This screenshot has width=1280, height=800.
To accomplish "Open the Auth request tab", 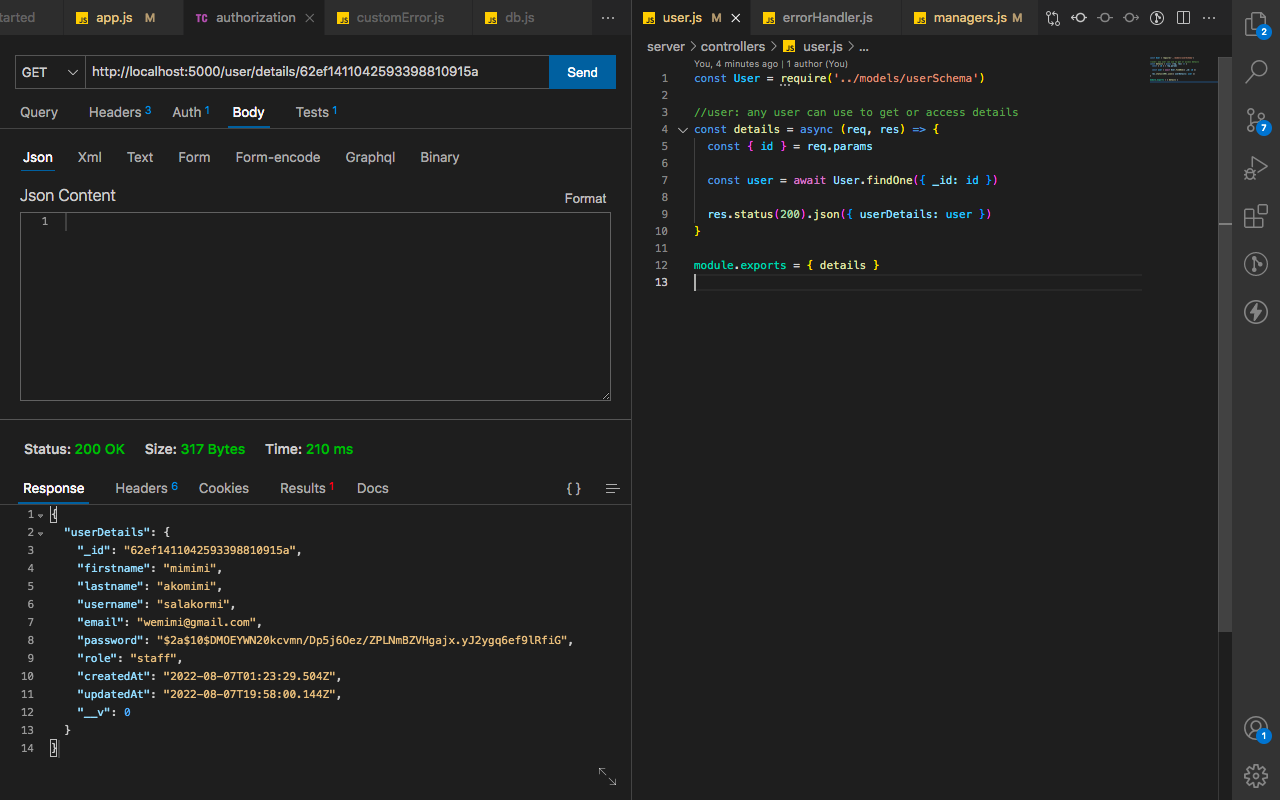I will 190,112.
